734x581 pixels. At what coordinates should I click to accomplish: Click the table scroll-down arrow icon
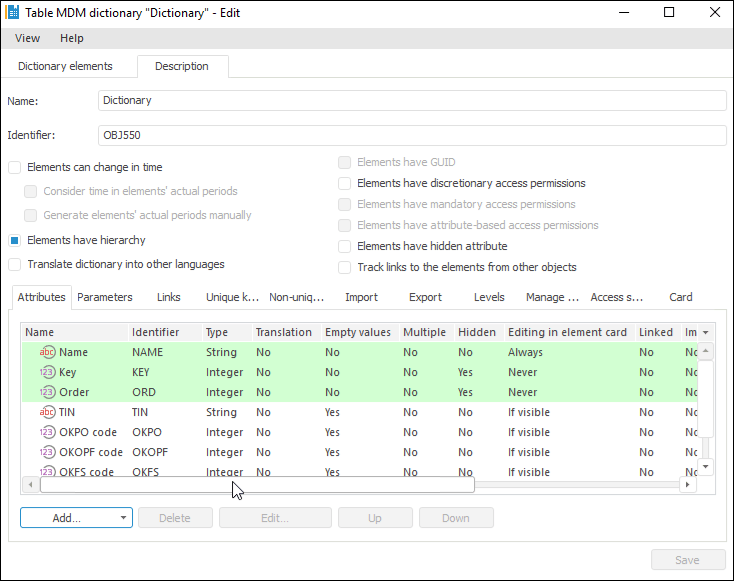[705, 466]
